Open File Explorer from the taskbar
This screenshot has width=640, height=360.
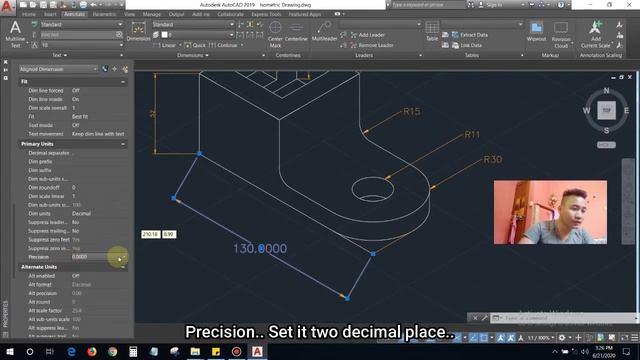point(195,351)
